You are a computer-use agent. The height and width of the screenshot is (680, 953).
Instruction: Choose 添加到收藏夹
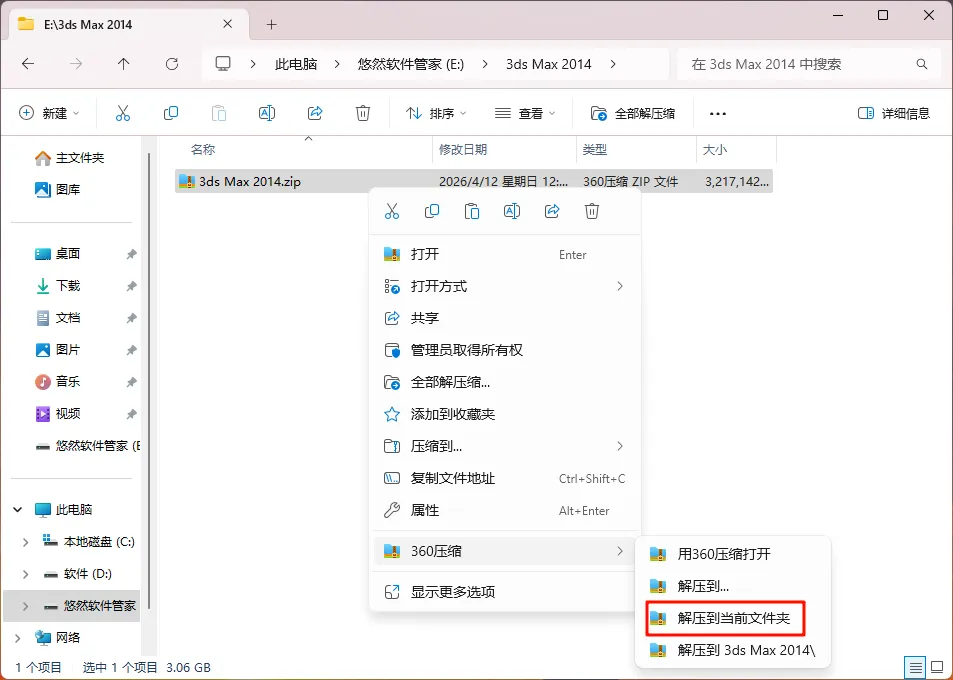tap(505, 414)
